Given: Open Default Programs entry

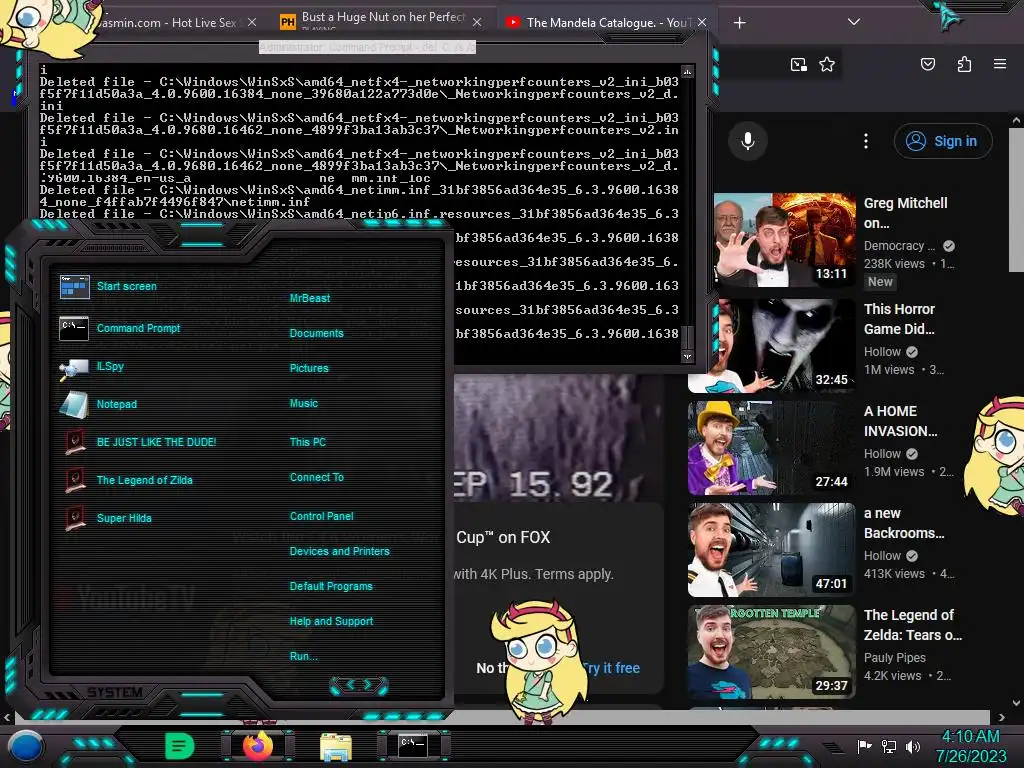Looking at the screenshot, I should click(331, 586).
